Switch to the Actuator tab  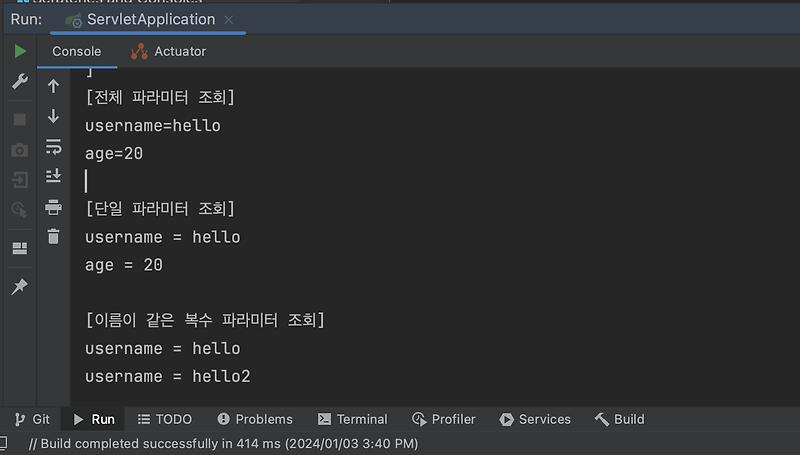click(x=168, y=51)
